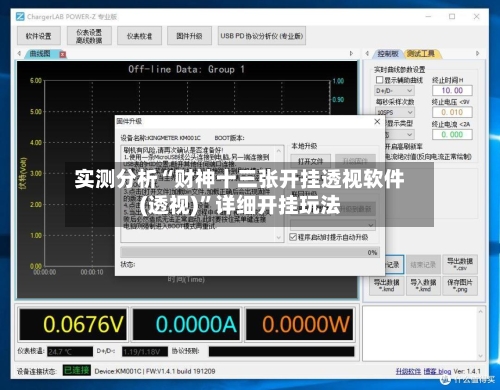The width and height of the screenshot is (500, 390).
Task: Click the 导入数据 *.kmd button
Action: [423, 286]
